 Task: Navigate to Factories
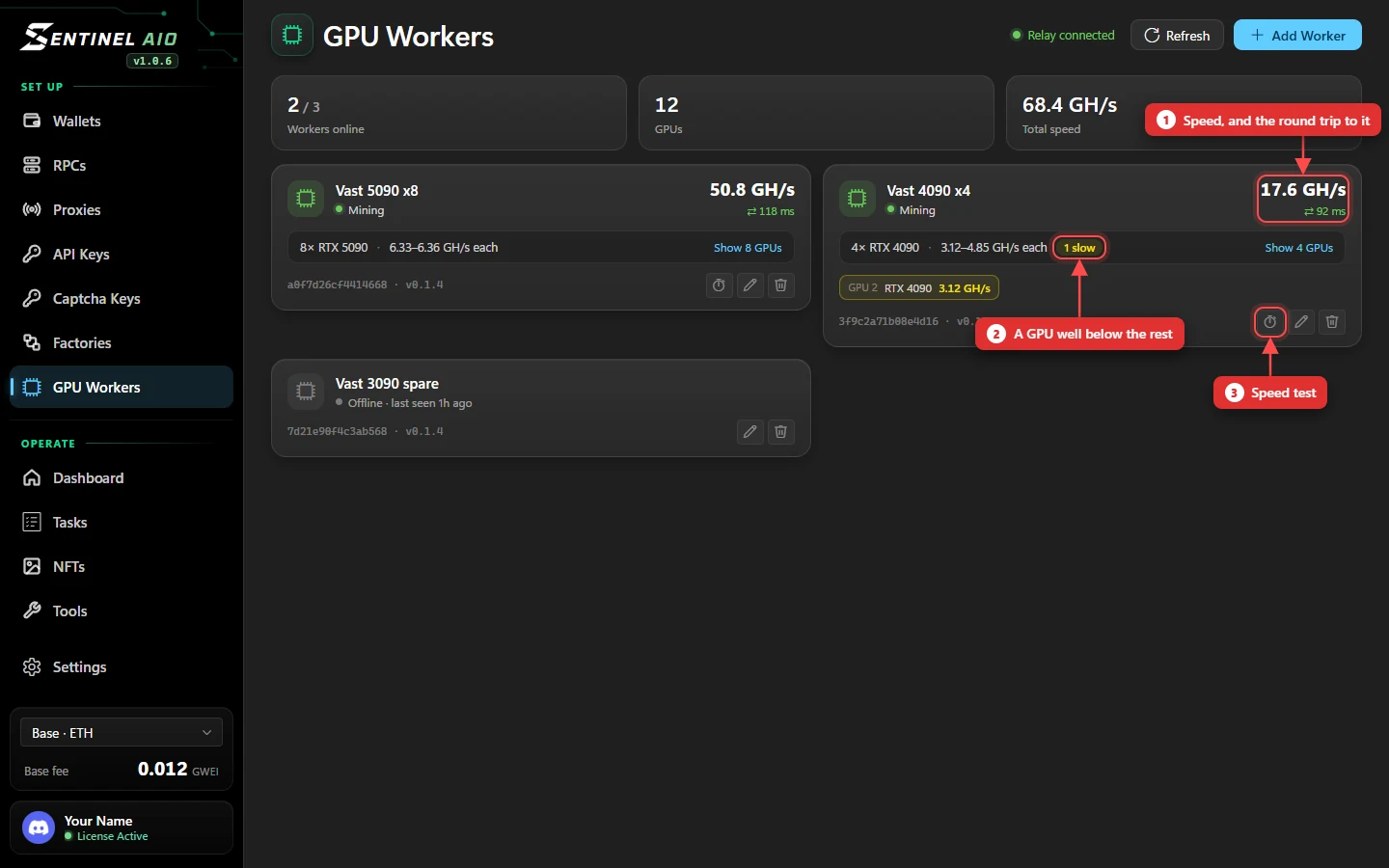122,343
